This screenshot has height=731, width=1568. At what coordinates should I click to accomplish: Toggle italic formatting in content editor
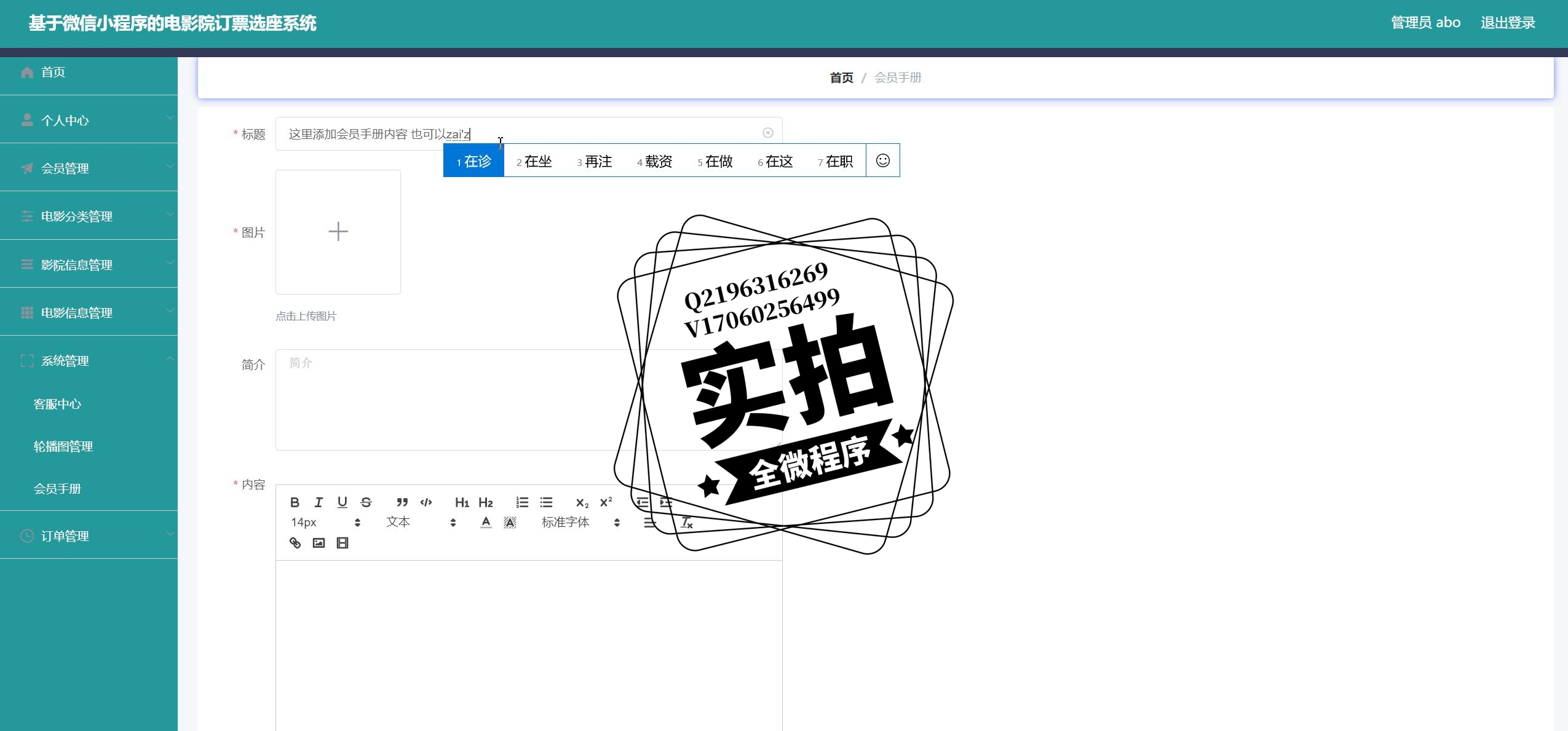point(319,502)
